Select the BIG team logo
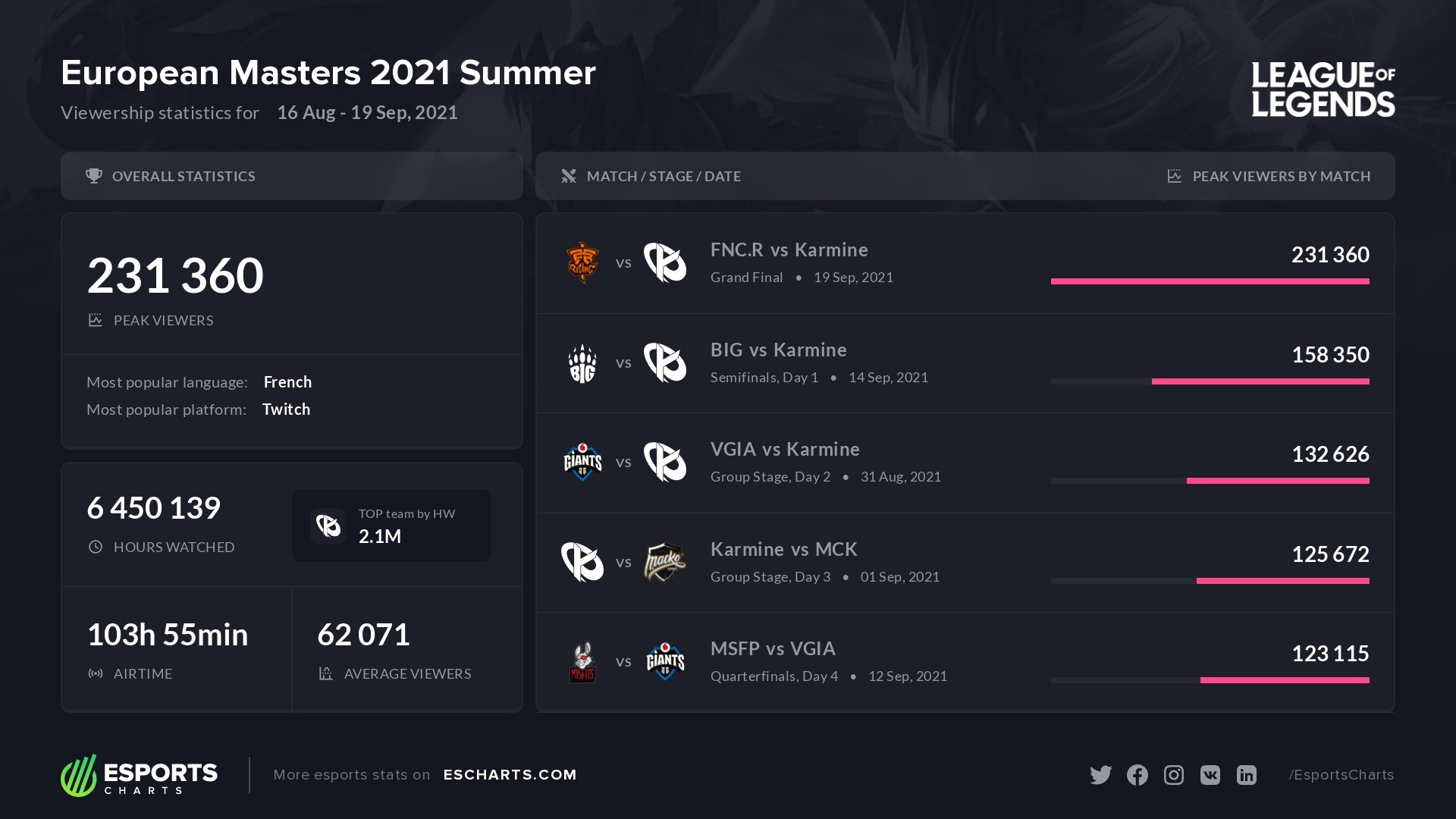Image resolution: width=1456 pixels, height=819 pixels. [582, 363]
